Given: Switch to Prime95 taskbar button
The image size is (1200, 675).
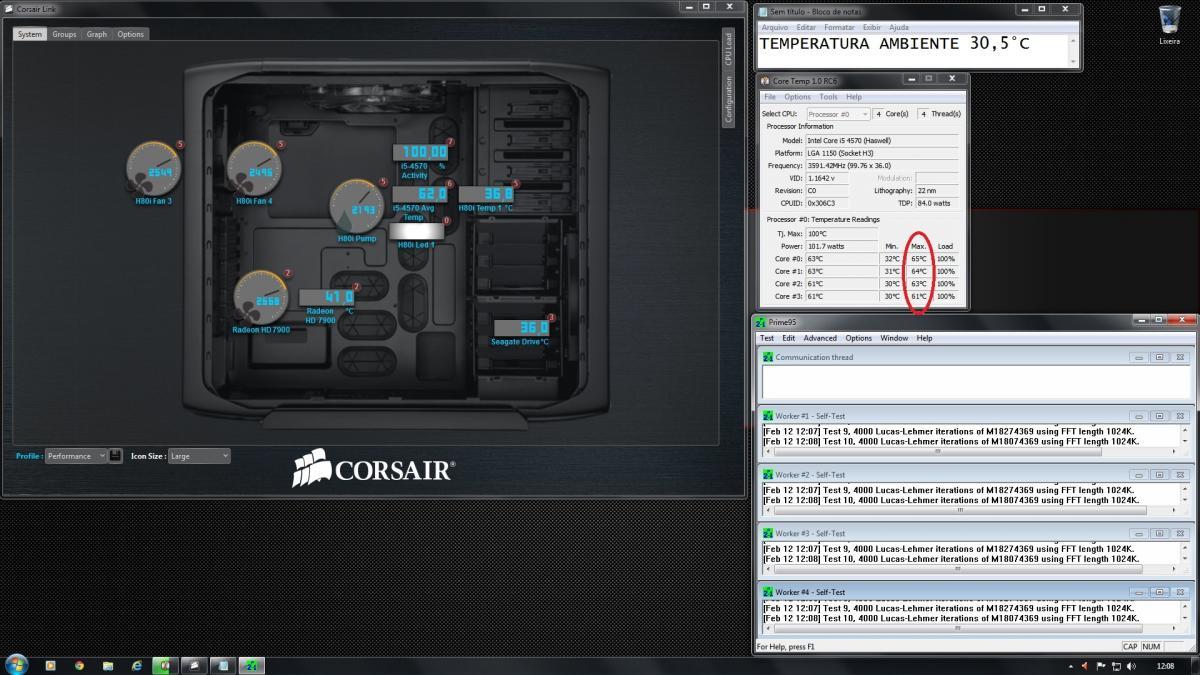Looking at the screenshot, I should point(253,665).
